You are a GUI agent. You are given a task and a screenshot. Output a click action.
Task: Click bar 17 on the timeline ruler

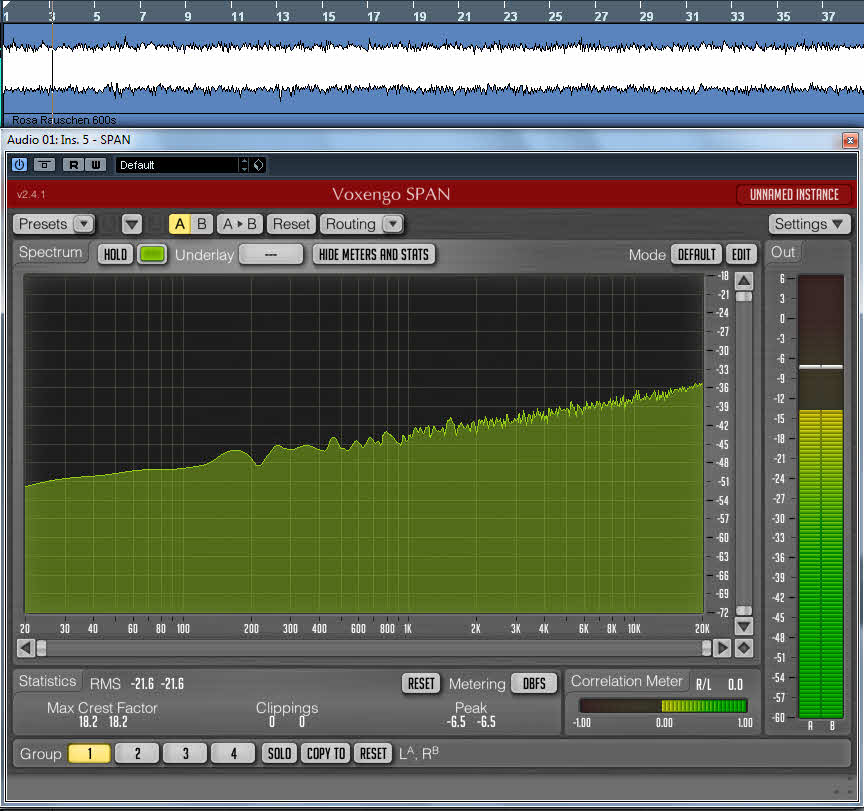[x=374, y=16]
